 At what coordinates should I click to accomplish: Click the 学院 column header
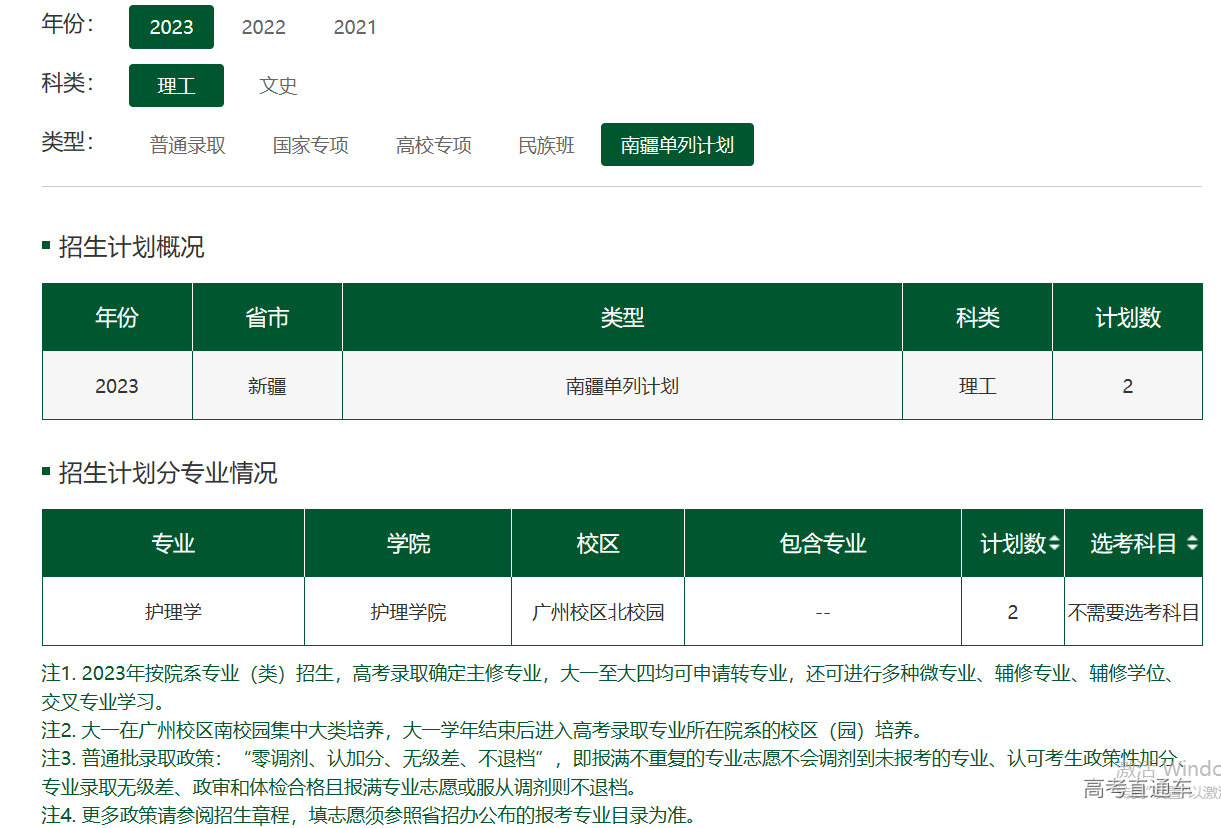pos(408,544)
